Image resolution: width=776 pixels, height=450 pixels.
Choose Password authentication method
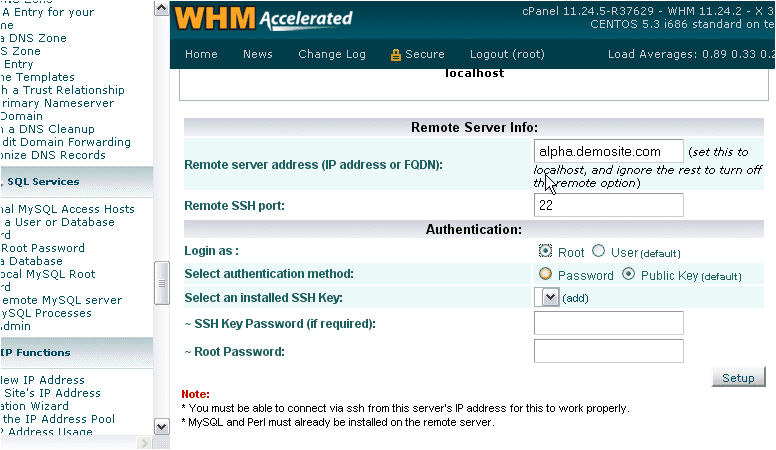[545, 274]
